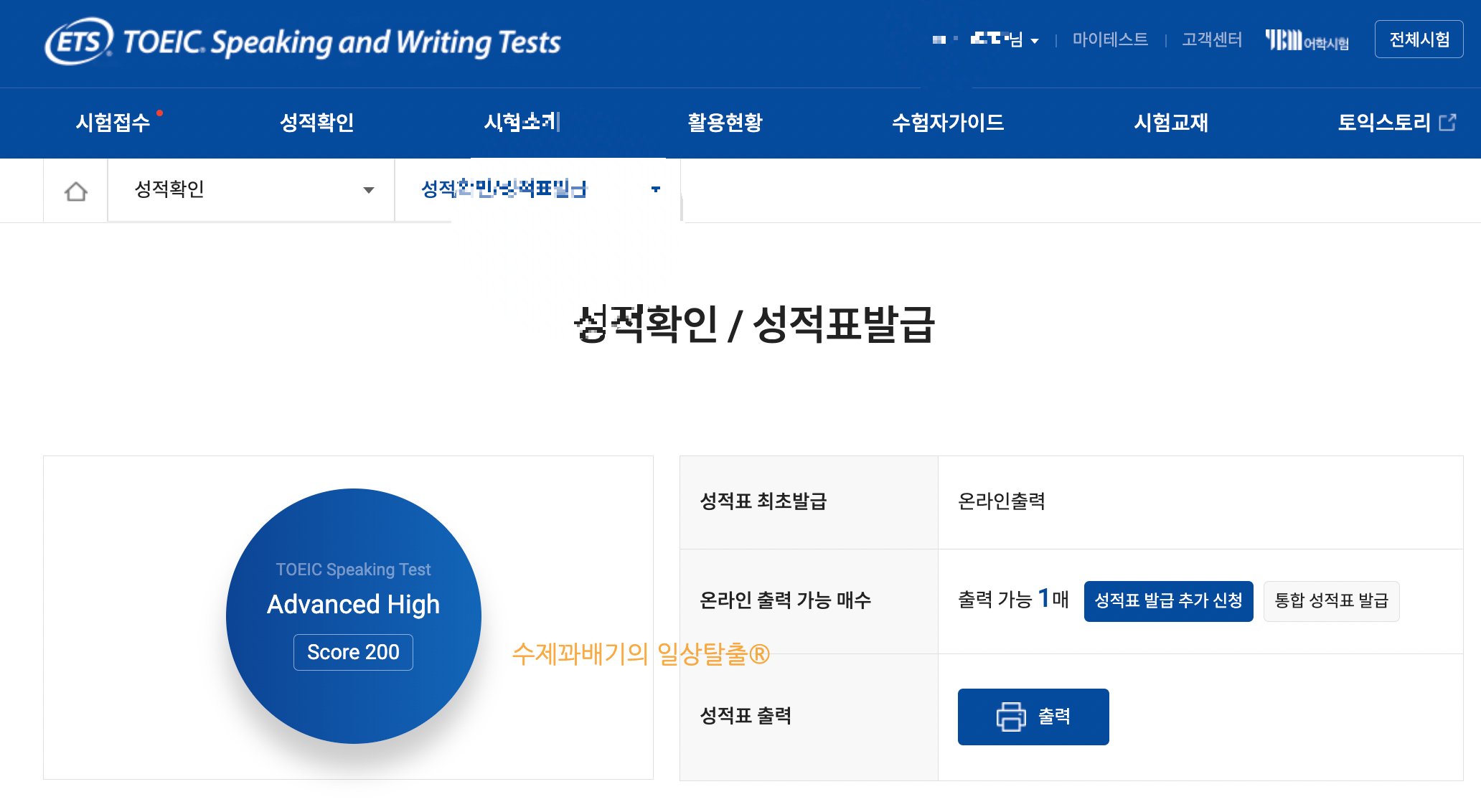Click external link icon beside 토익스토리
Image resolution: width=1481 pixels, height=812 pixels.
1448,123
